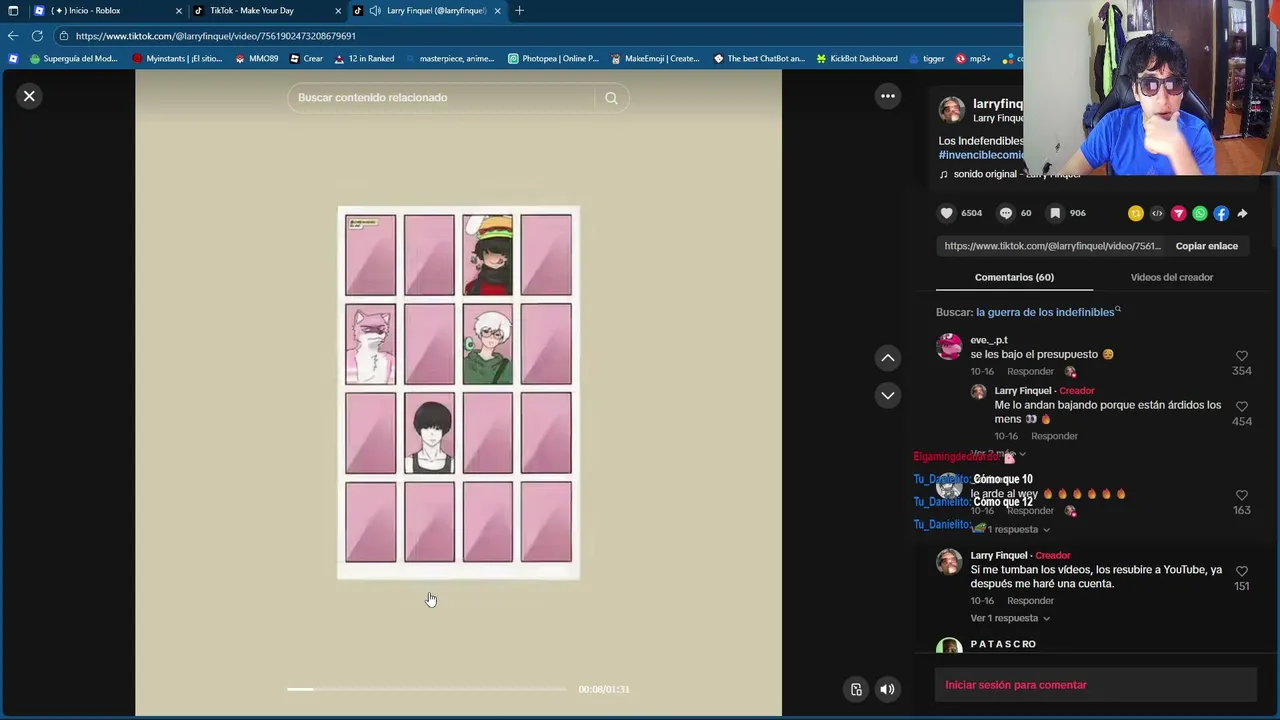
Task: Close the TikTok video viewer
Action: pos(29,96)
